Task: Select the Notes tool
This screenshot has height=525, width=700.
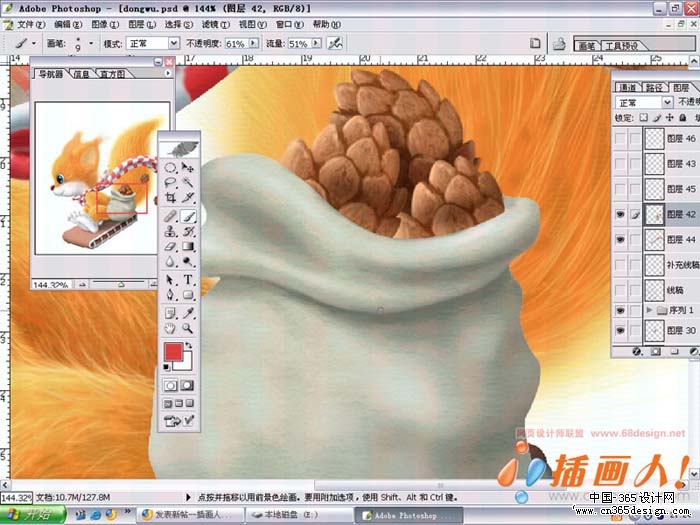Action: pos(170,313)
